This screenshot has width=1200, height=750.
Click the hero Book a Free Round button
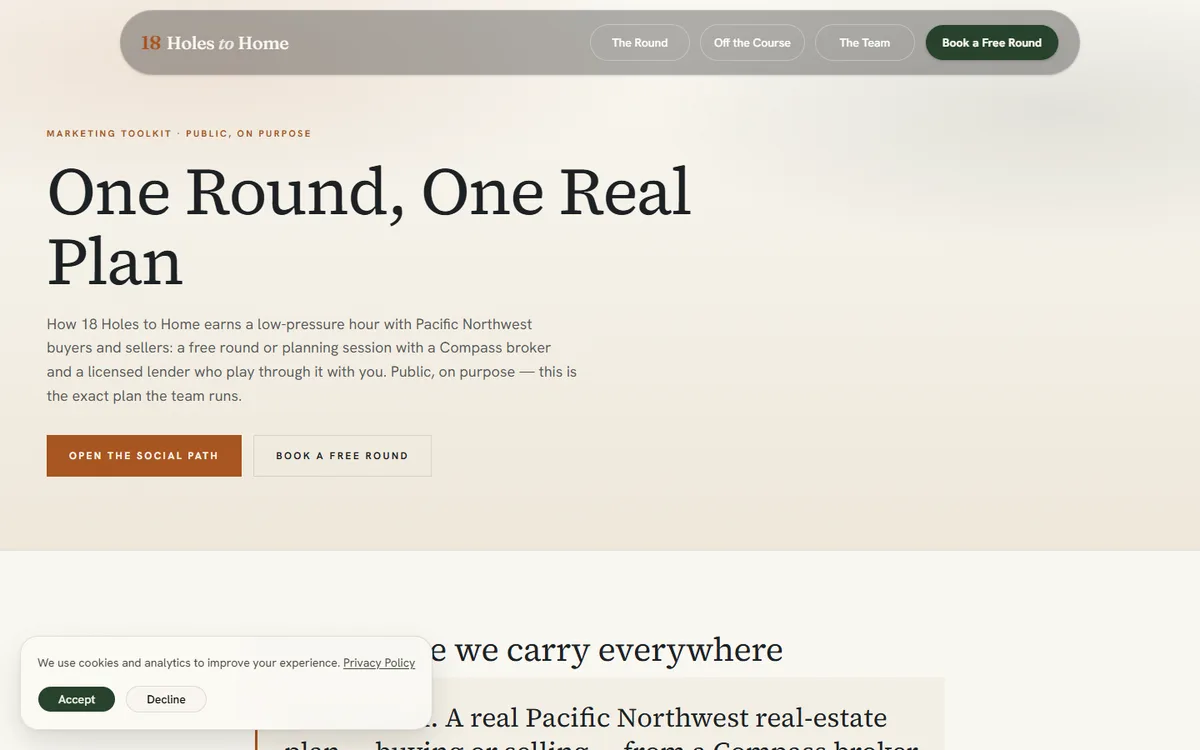click(x=342, y=456)
